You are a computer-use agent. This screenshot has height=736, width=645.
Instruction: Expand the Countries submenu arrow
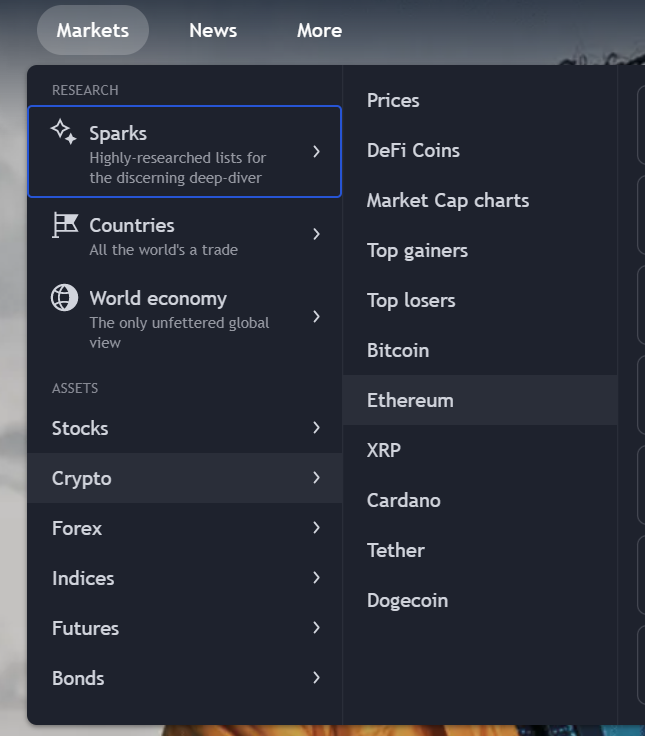(x=316, y=234)
